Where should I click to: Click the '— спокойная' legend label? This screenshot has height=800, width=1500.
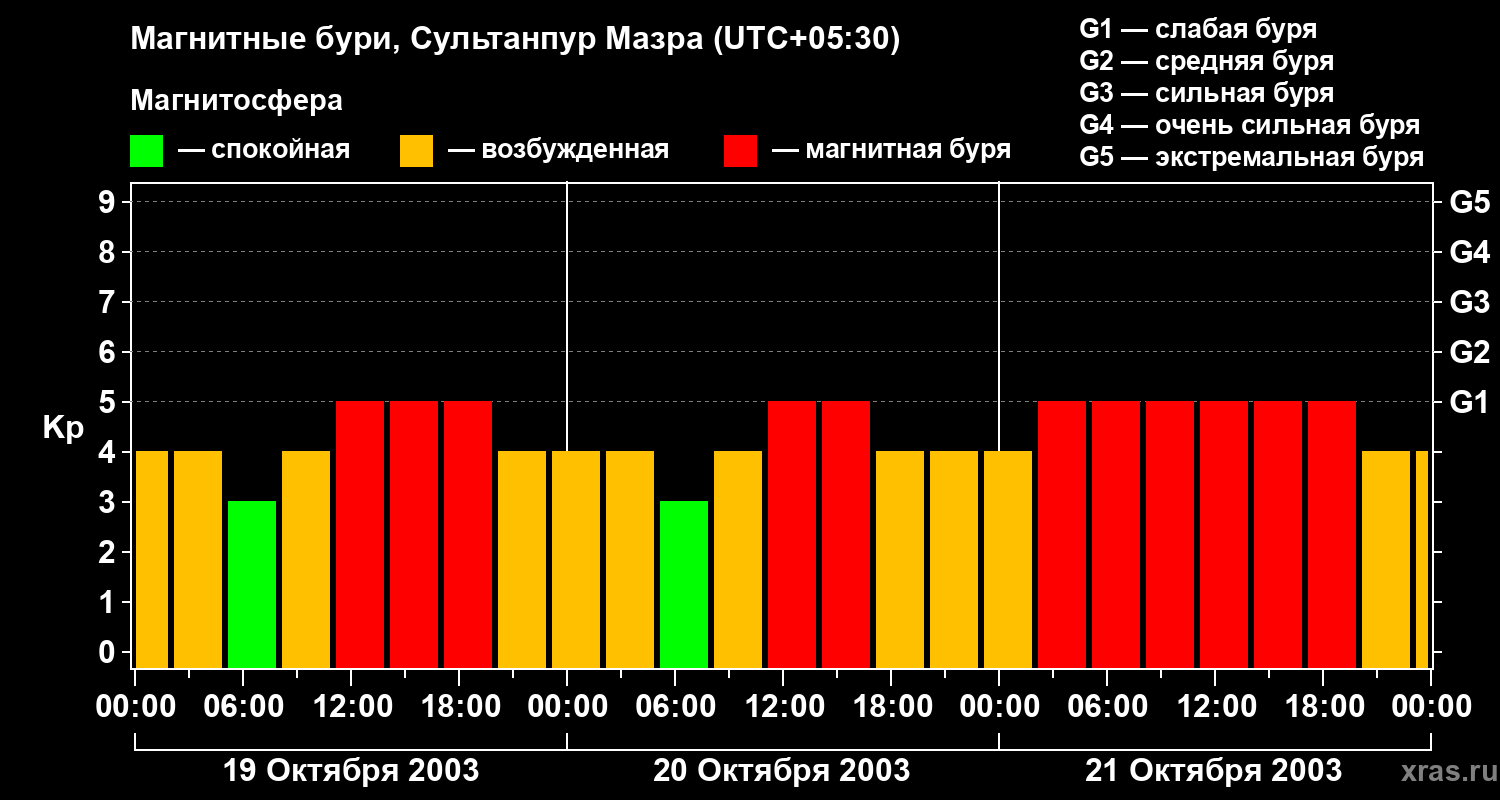point(264,150)
